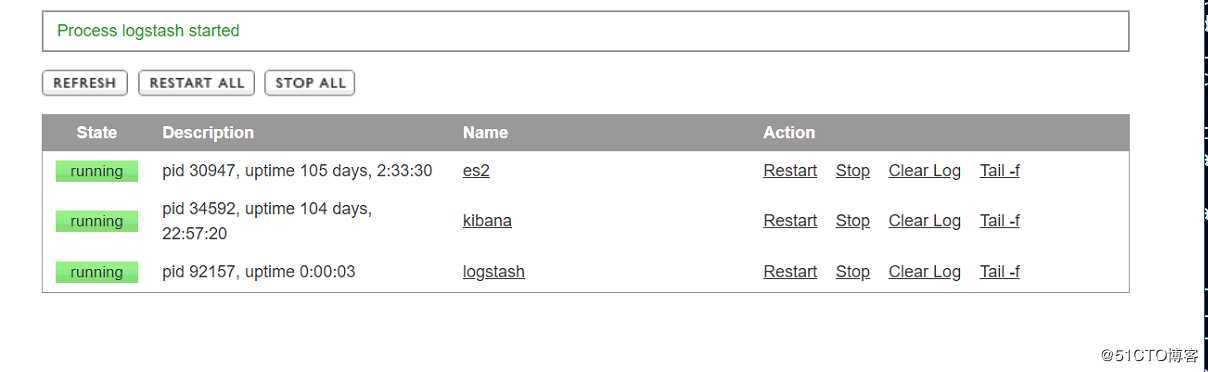Click the RESTART ALL button
Screen dimensions: 1208x372
[197, 83]
